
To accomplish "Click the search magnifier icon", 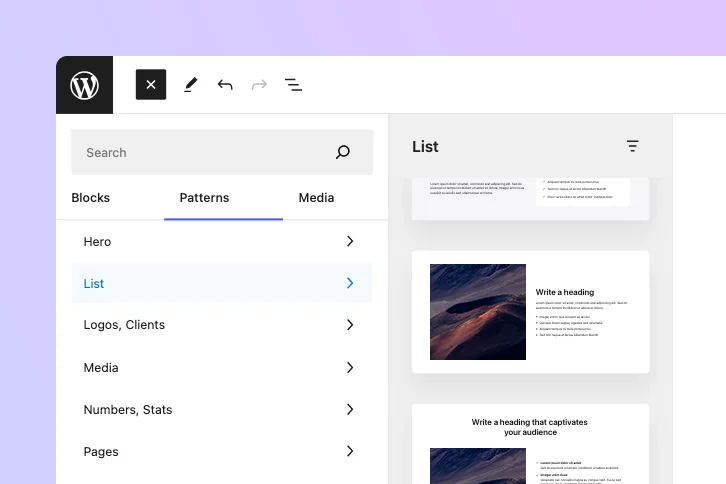I will pyautogui.click(x=343, y=153).
